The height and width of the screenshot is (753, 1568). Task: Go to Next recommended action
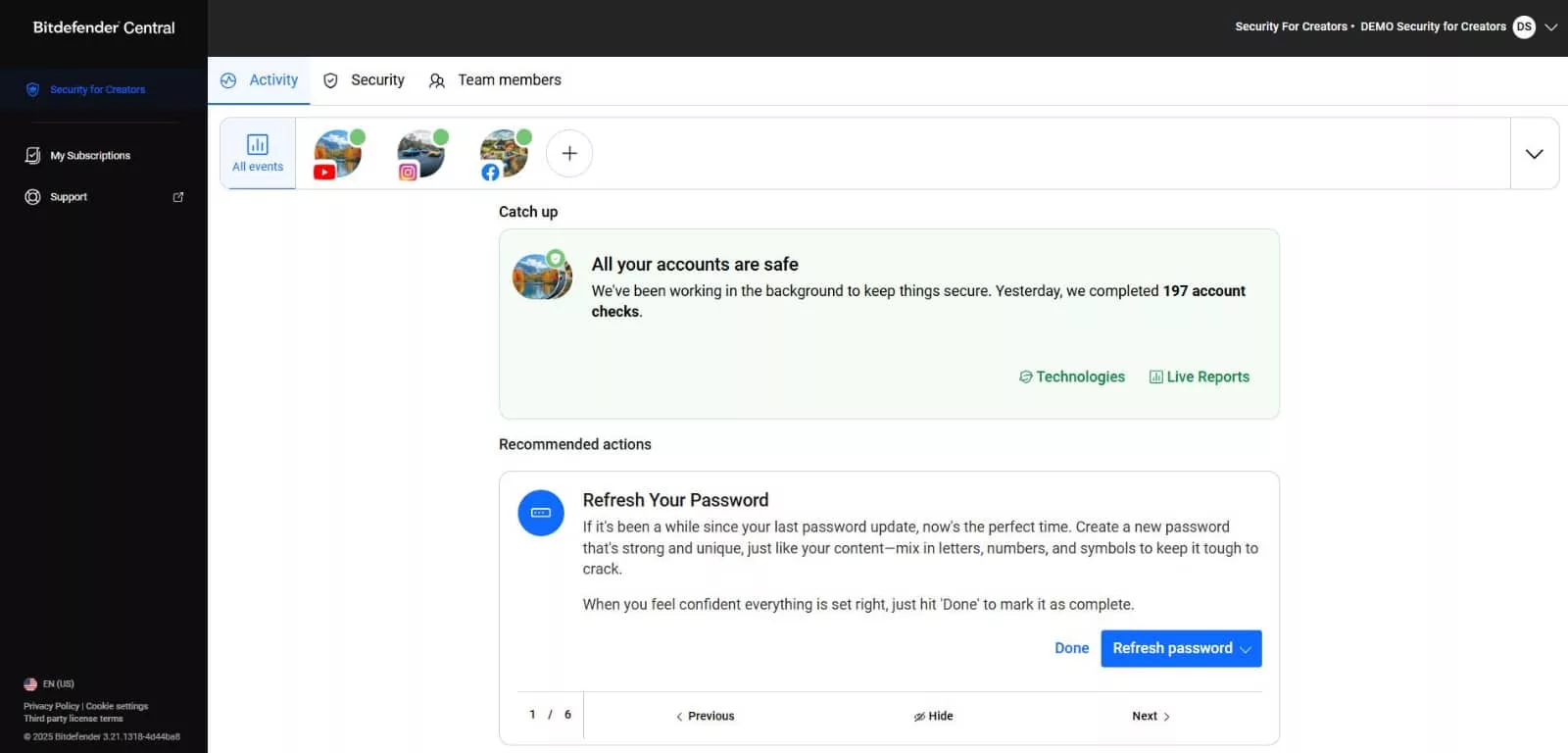(x=1151, y=716)
